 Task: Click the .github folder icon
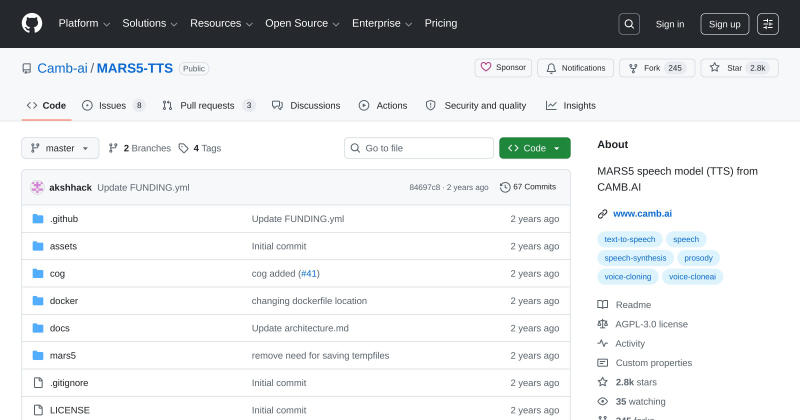click(x=38, y=219)
